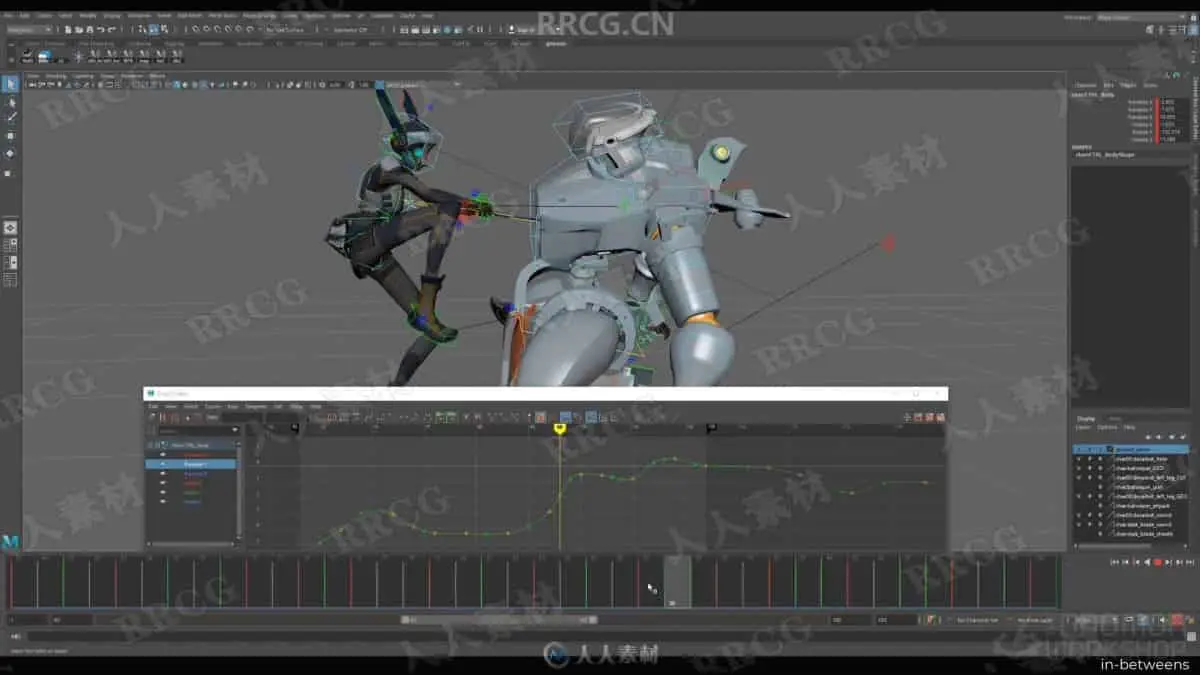Stop playback with the red button
The width and height of the screenshot is (1200, 675).
1158,562
